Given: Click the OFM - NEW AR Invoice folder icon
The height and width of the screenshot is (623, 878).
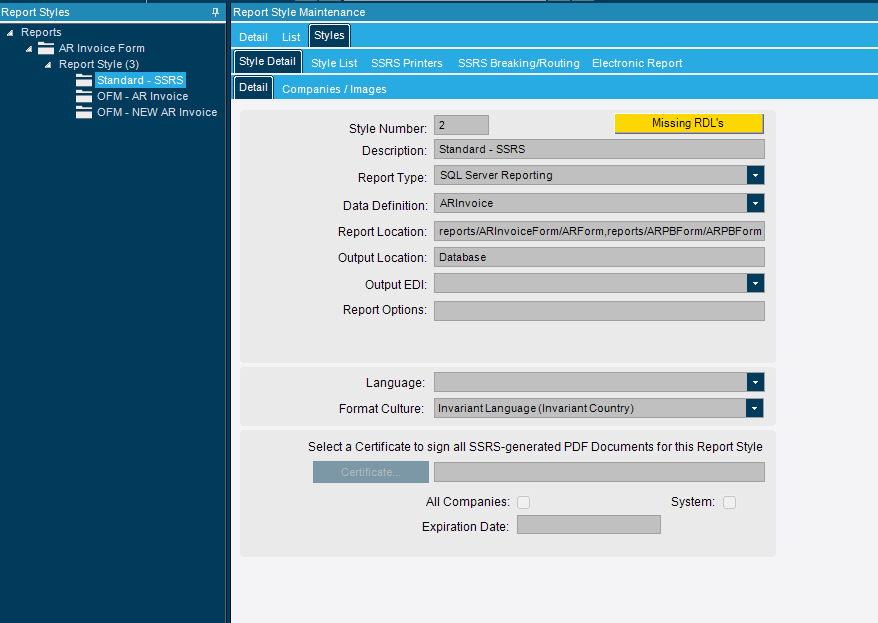Looking at the screenshot, I should coord(84,112).
